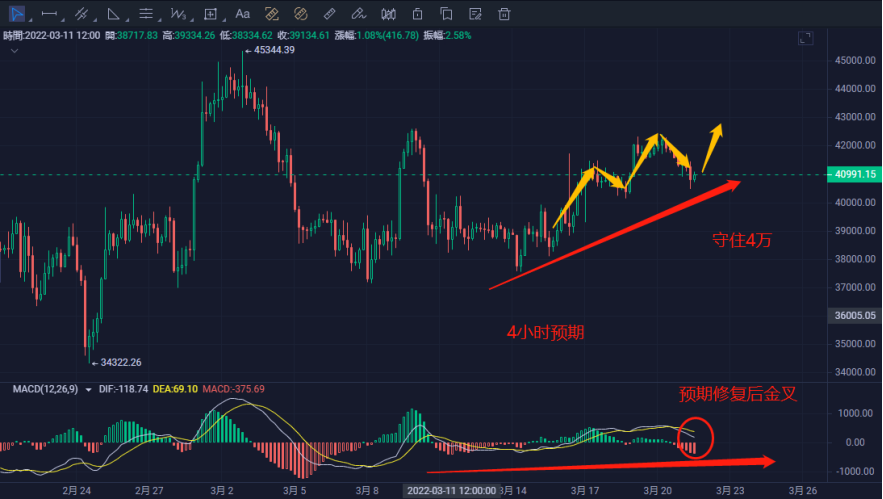Click the 3月 14 date on time axis
The height and width of the screenshot is (499, 883).
[x=513, y=490]
